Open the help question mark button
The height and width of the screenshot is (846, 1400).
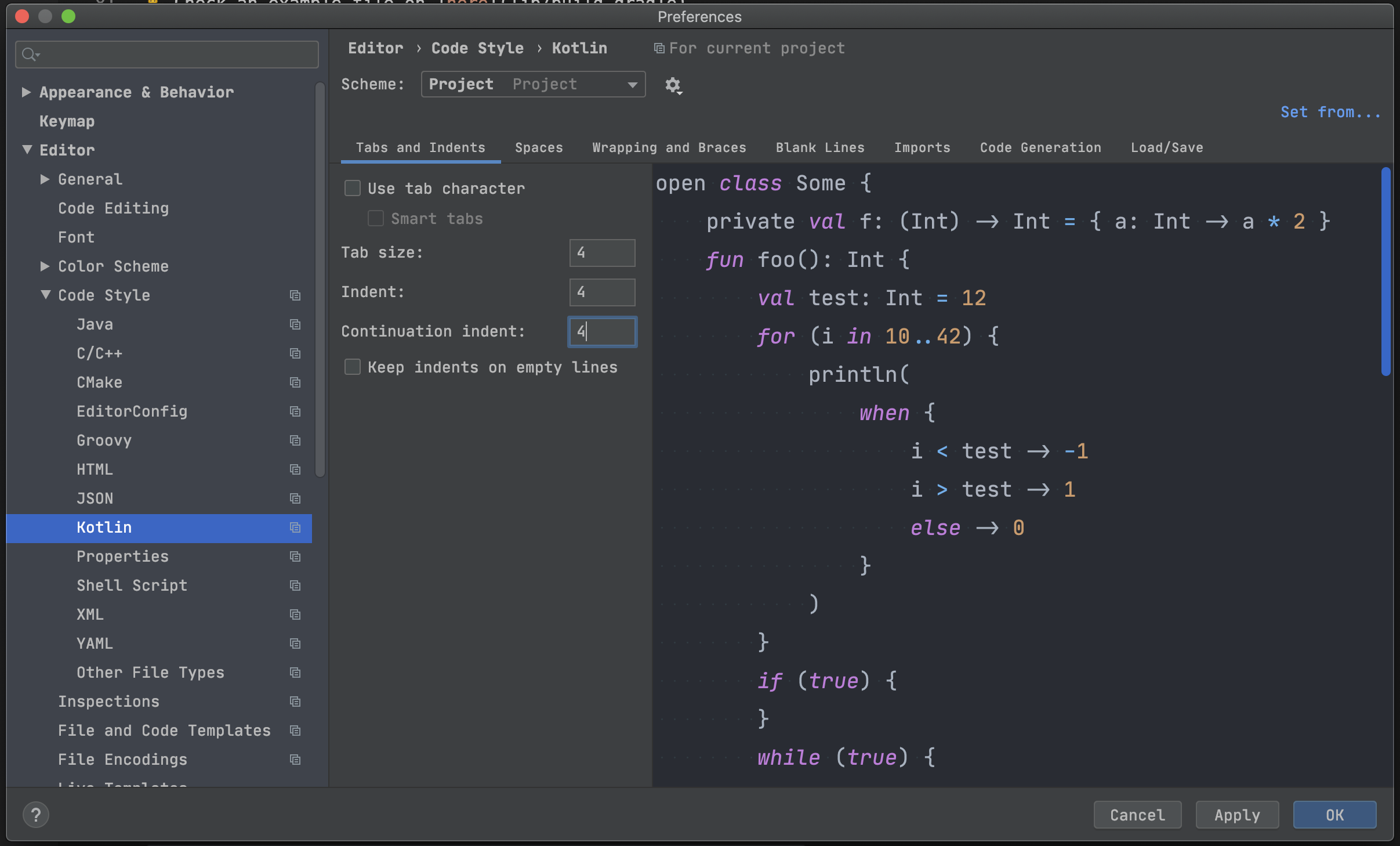click(36, 815)
